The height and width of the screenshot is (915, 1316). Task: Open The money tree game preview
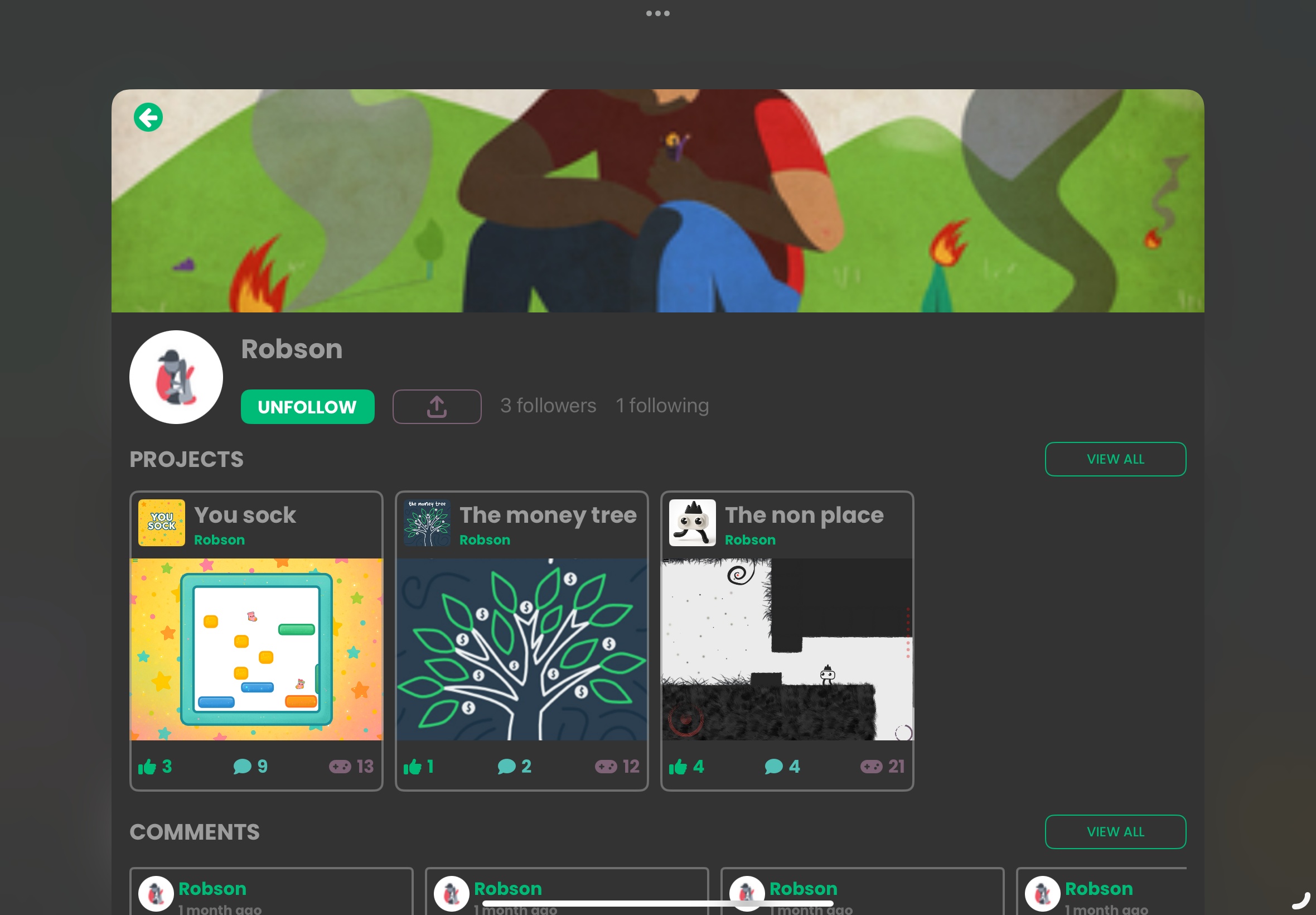tap(521, 649)
